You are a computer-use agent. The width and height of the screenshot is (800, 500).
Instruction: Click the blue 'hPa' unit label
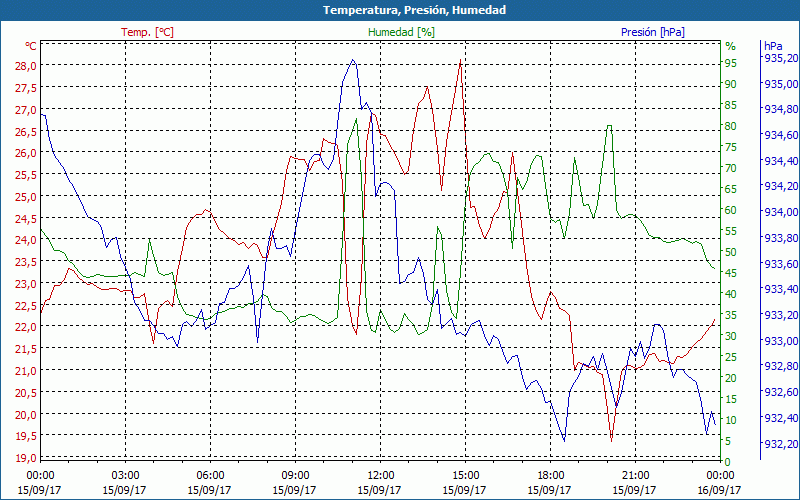click(x=773, y=46)
